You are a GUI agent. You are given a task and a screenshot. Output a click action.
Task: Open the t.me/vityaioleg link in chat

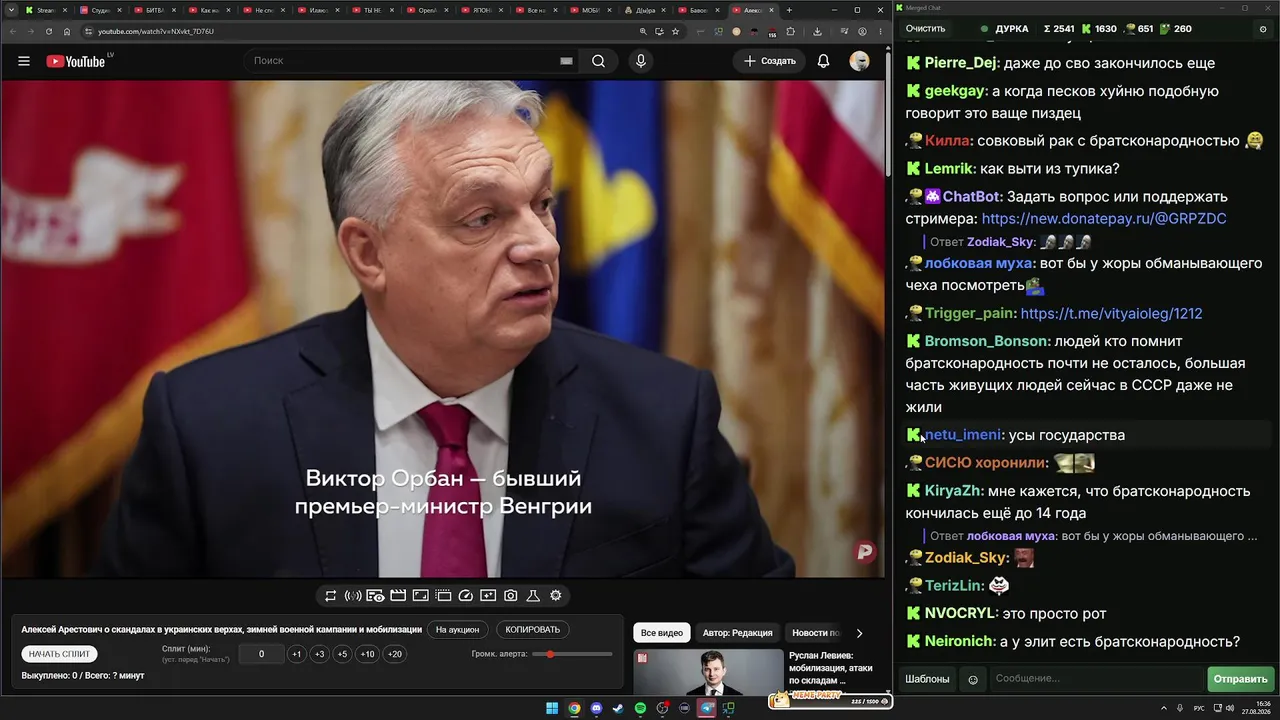tap(1111, 314)
